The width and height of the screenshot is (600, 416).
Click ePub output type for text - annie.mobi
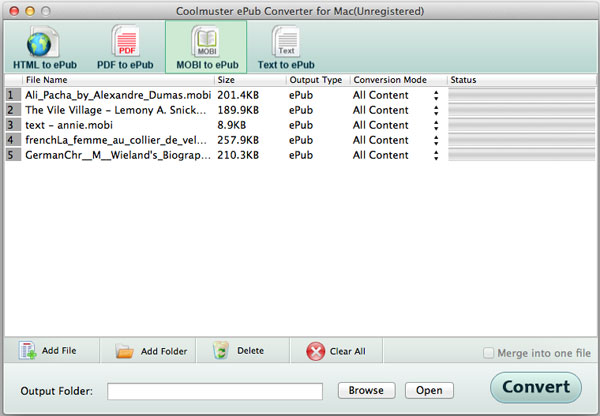point(301,125)
